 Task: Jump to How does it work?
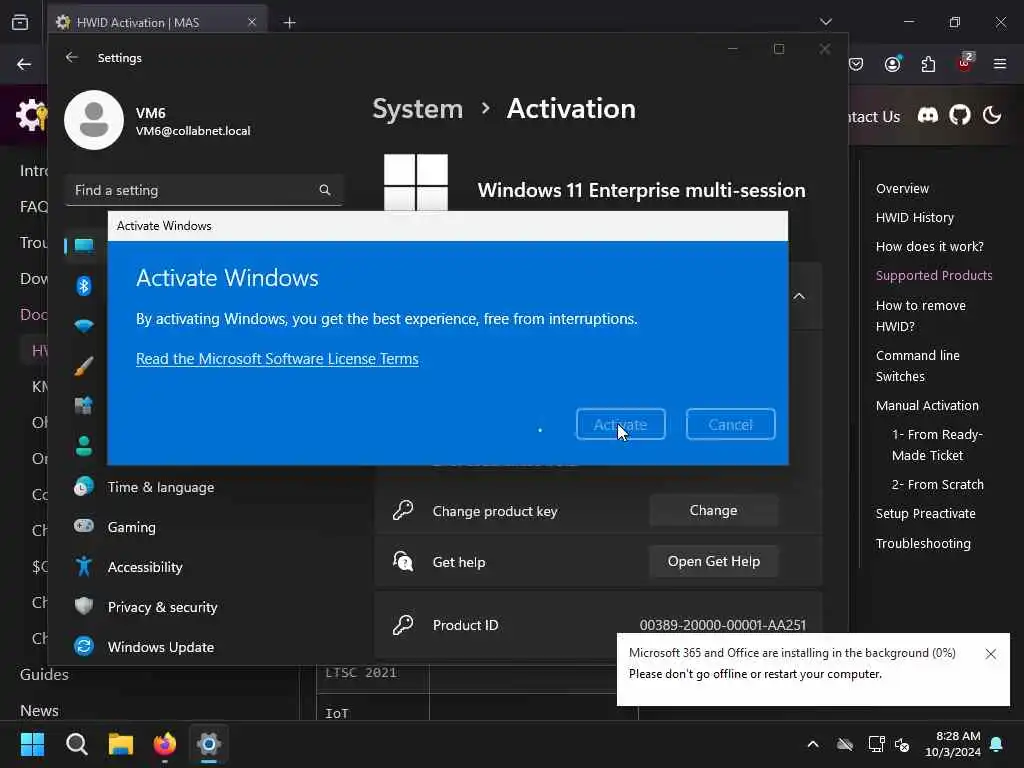point(929,246)
